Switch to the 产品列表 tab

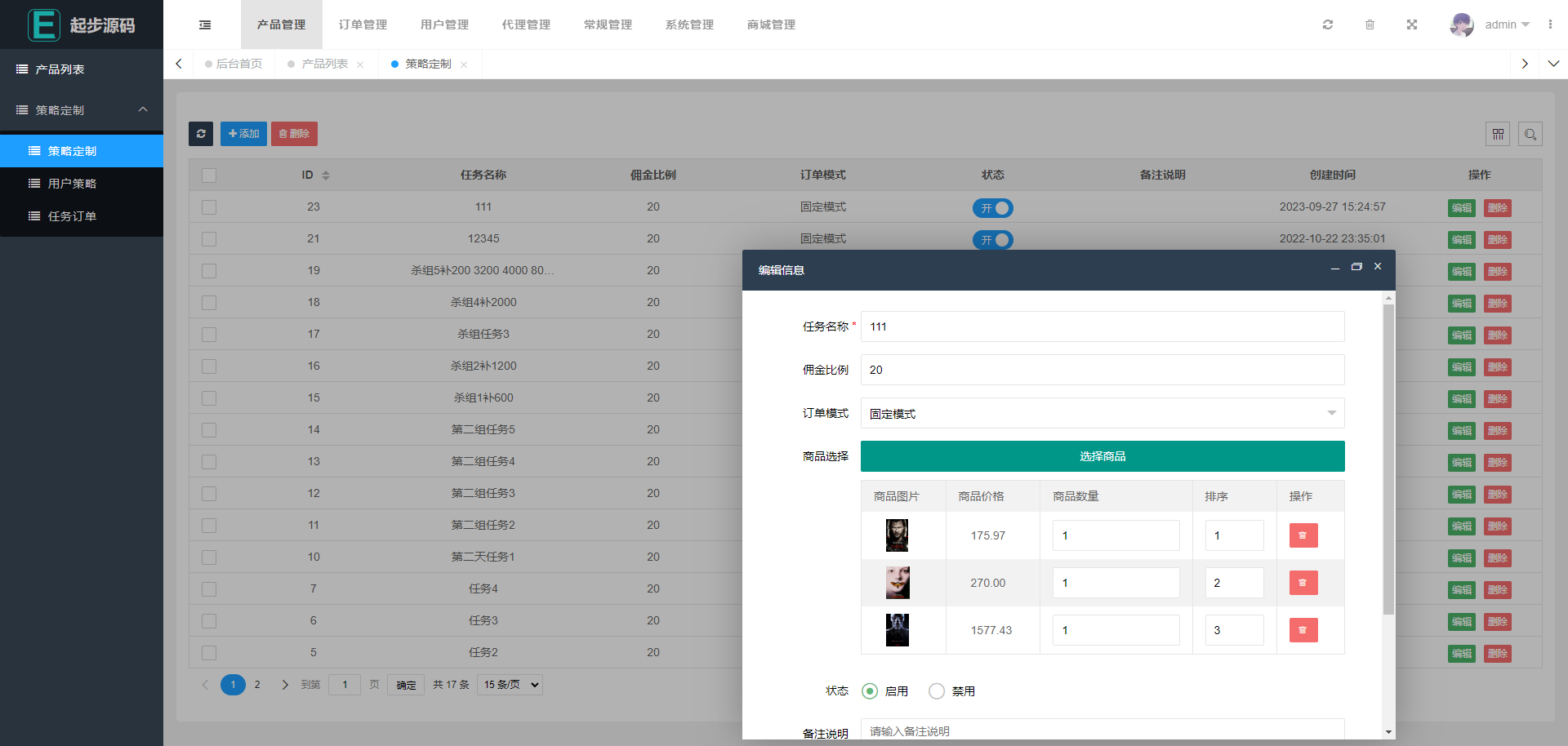(x=324, y=64)
